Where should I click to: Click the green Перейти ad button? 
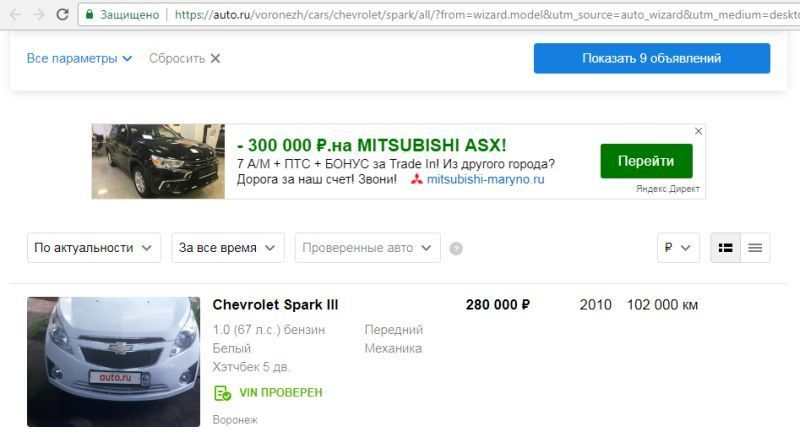coord(646,161)
